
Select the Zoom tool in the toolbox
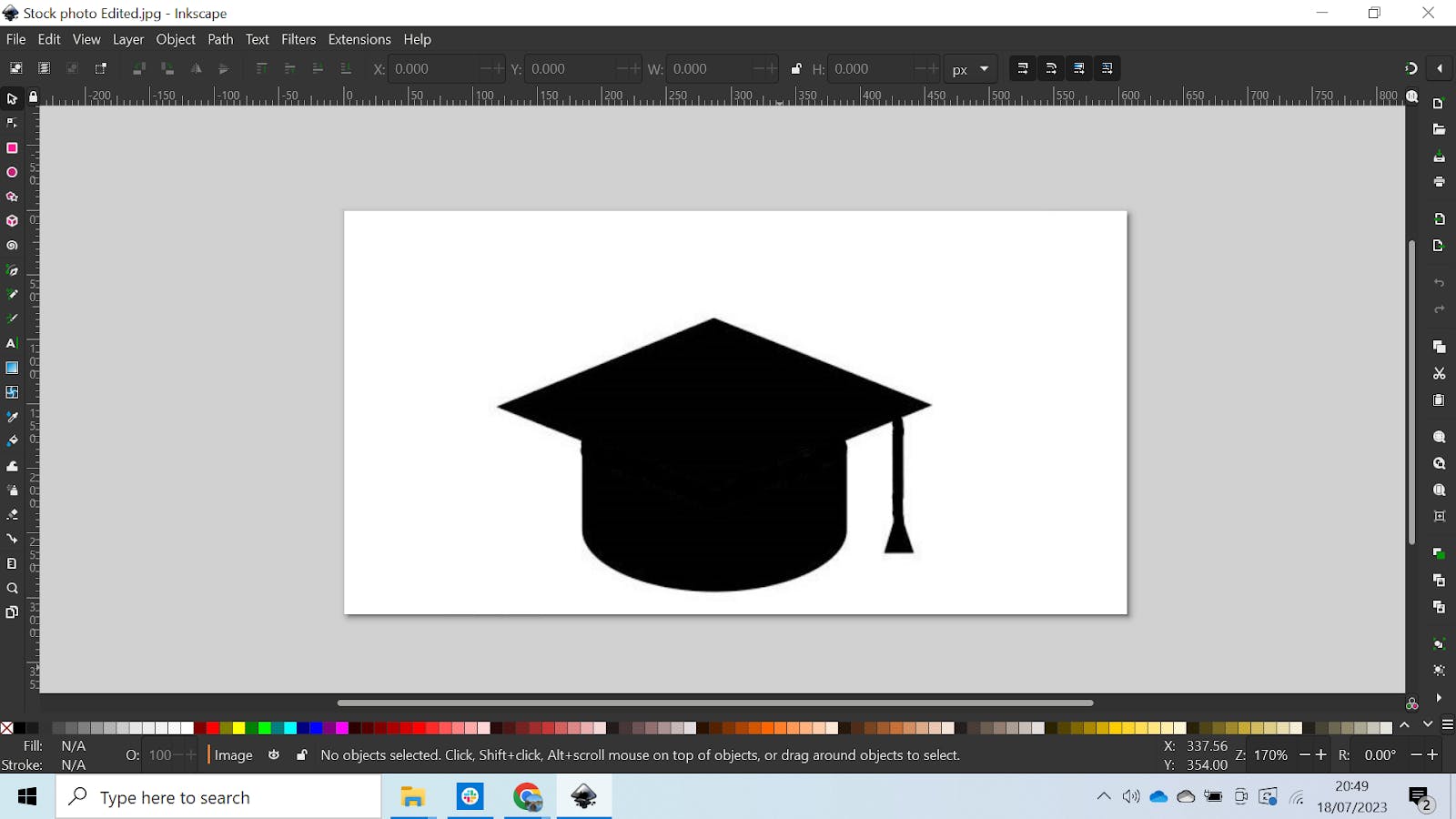point(12,588)
